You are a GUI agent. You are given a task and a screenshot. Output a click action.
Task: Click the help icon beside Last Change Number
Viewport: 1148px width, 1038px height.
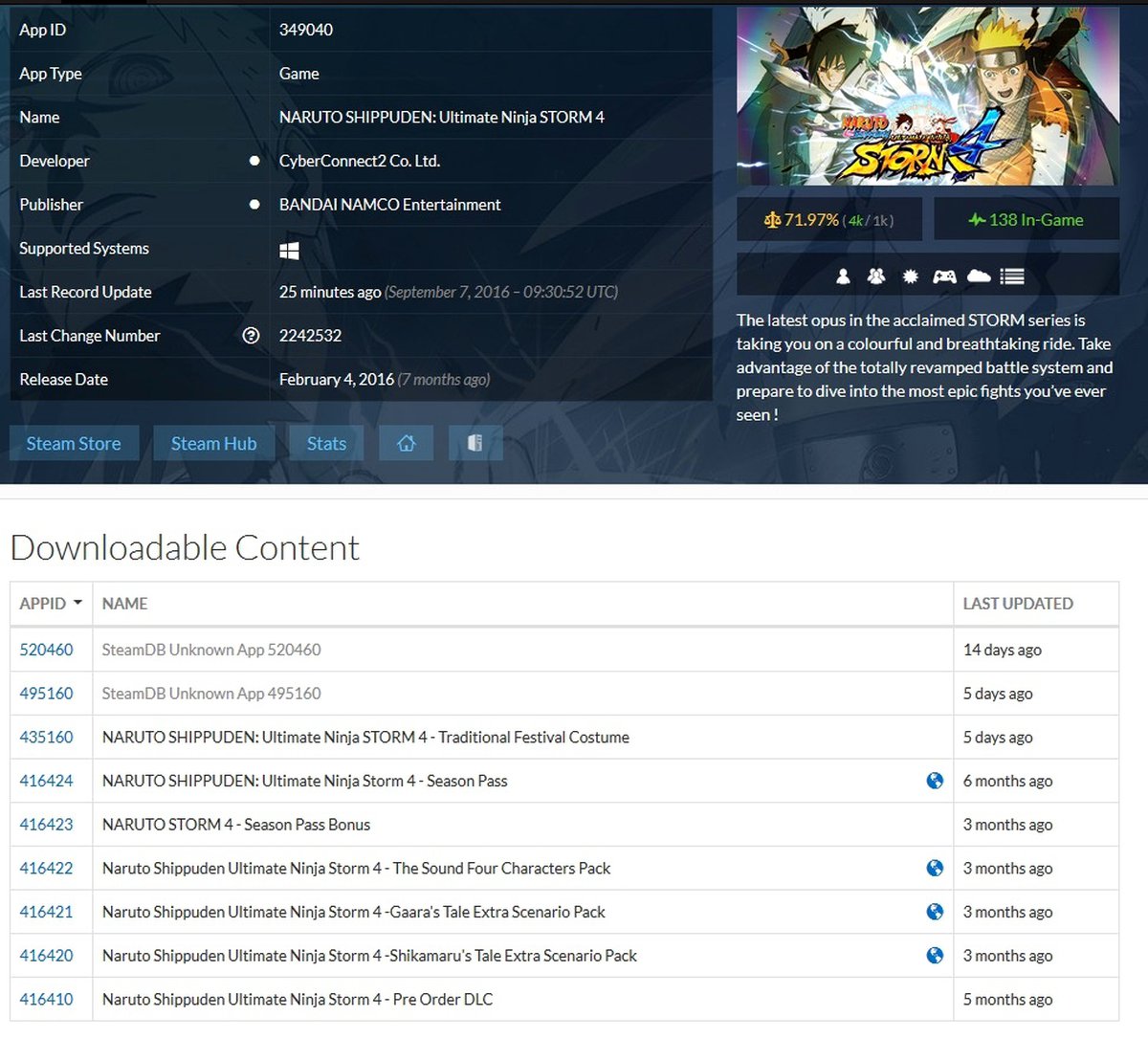(x=251, y=336)
